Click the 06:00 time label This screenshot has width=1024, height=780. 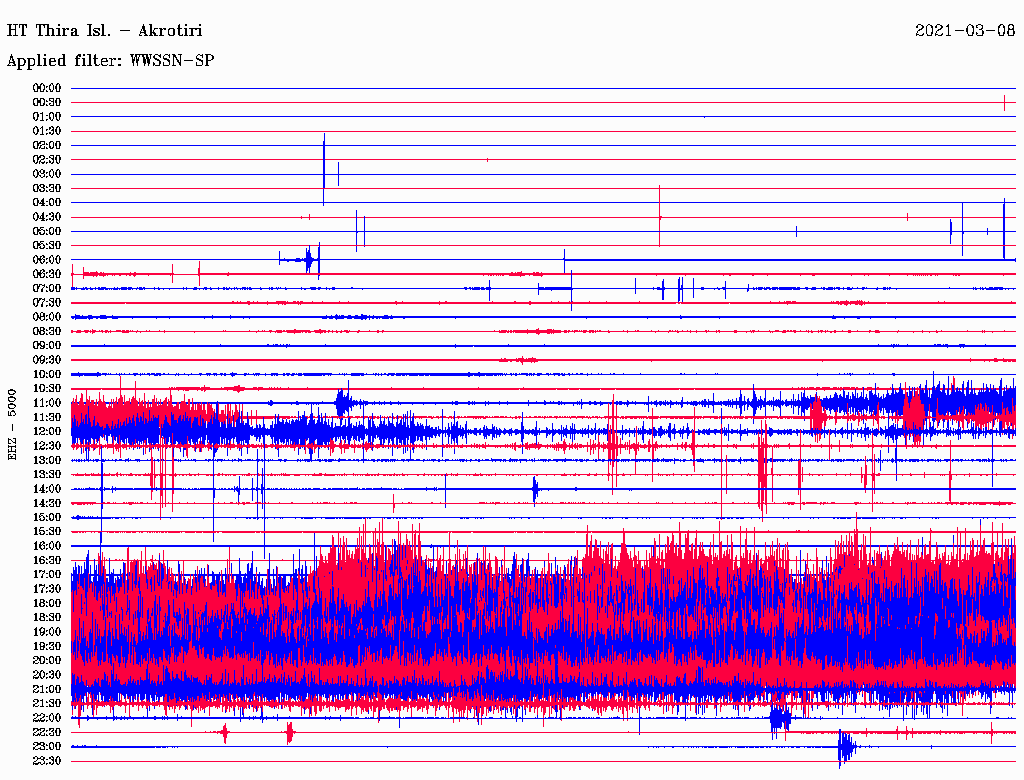pyautogui.click(x=47, y=260)
